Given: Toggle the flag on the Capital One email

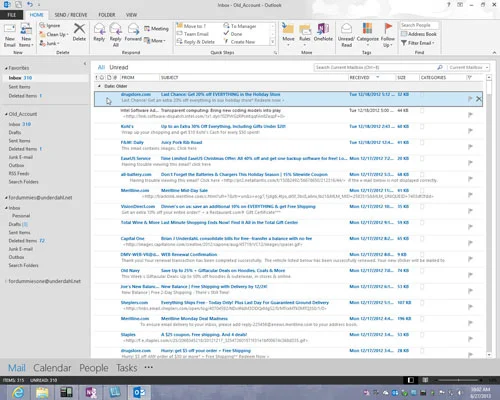Looking at the screenshot, I should [x=470, y=243].
